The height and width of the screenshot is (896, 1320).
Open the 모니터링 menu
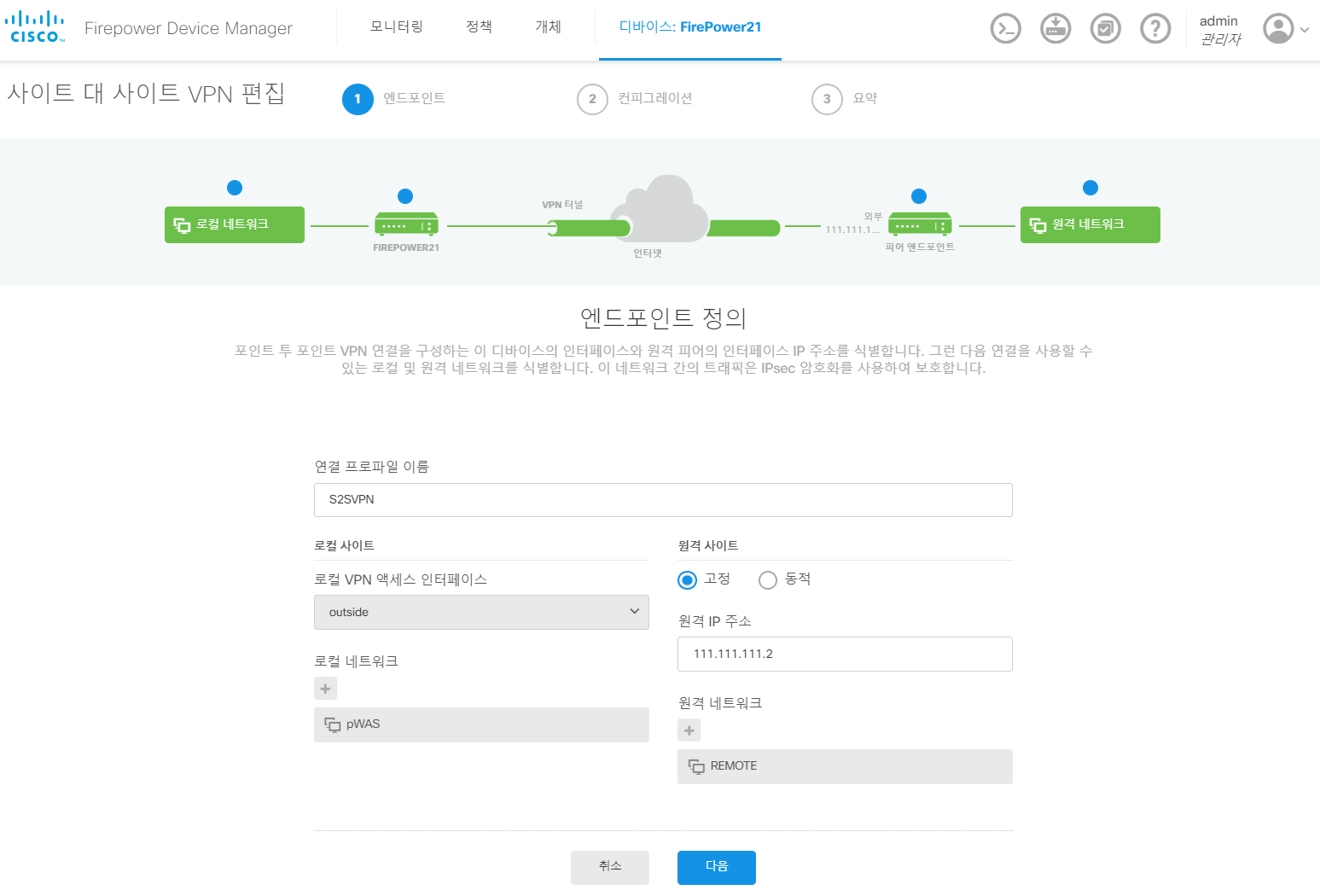click(x=397, y=27)
